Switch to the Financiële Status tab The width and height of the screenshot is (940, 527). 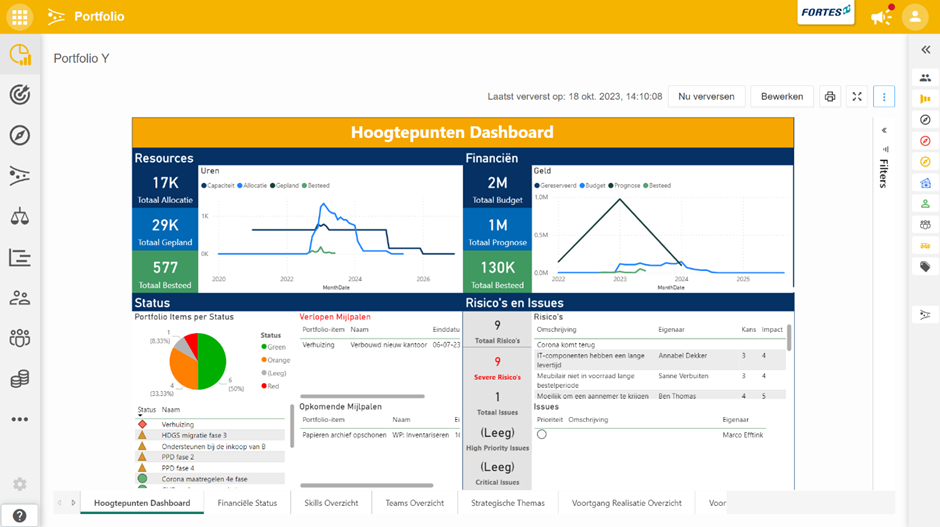(246, 503)
